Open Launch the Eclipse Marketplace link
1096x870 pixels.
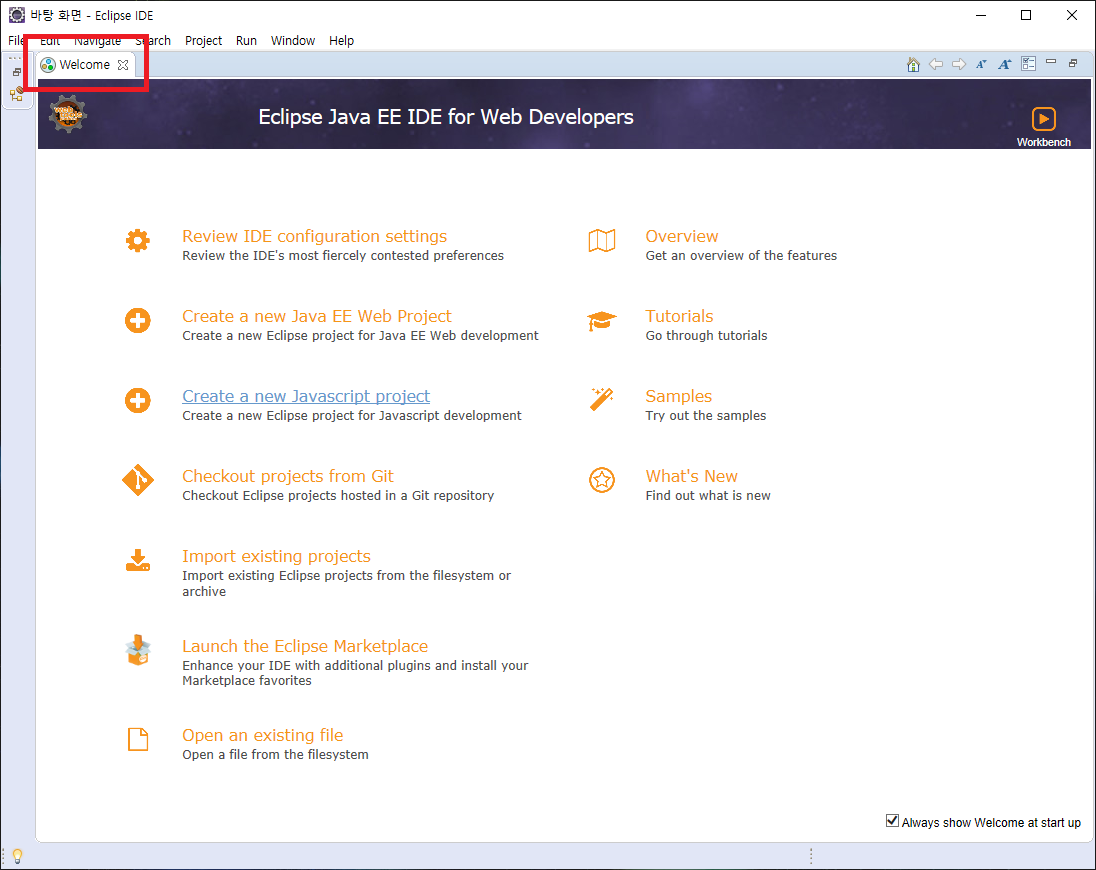coord(305,646)
